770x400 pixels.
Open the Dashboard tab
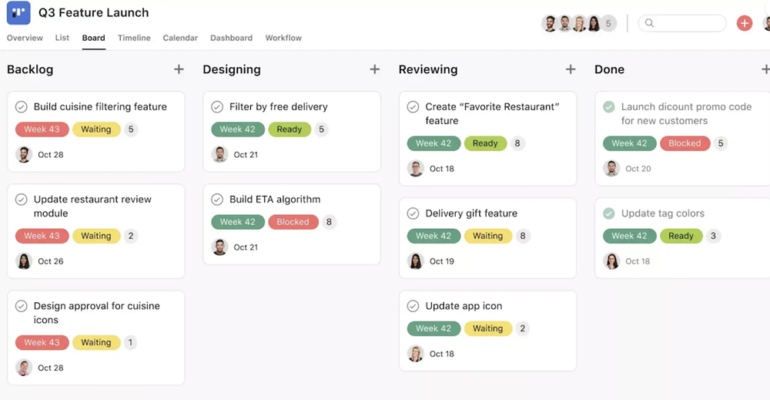point(231,38)
